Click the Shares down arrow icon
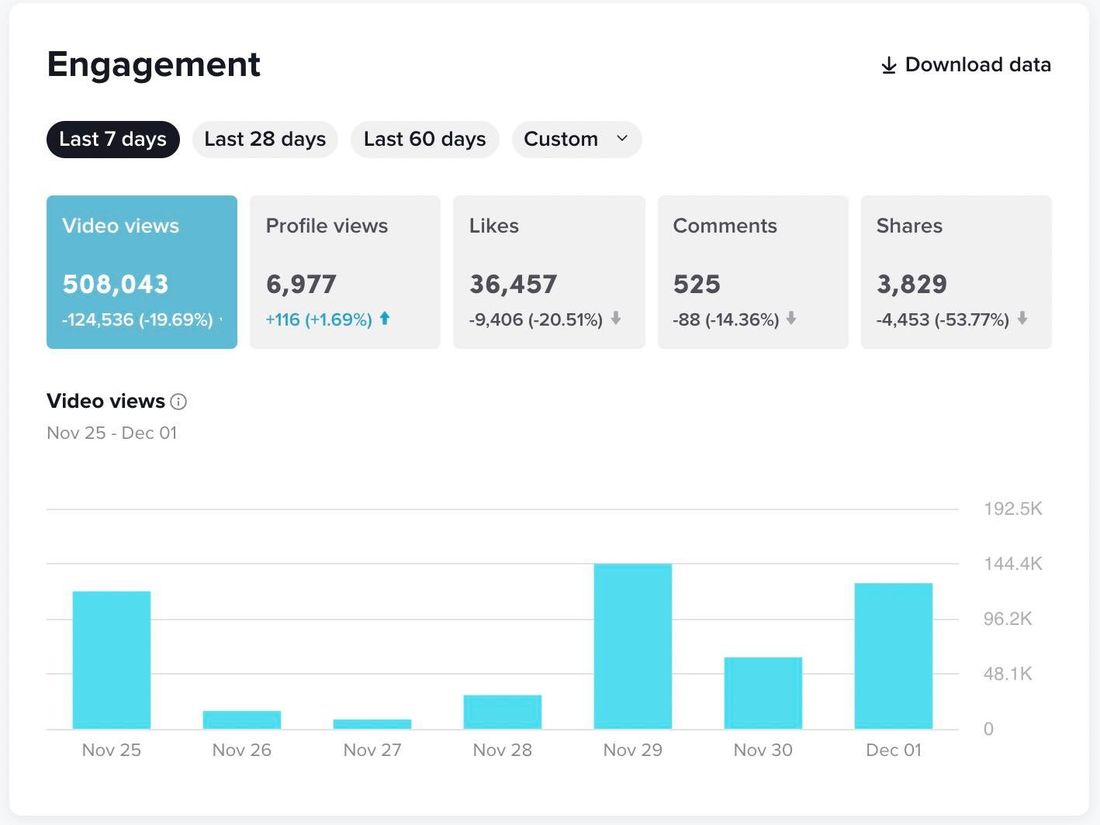 click(1022, 318)
